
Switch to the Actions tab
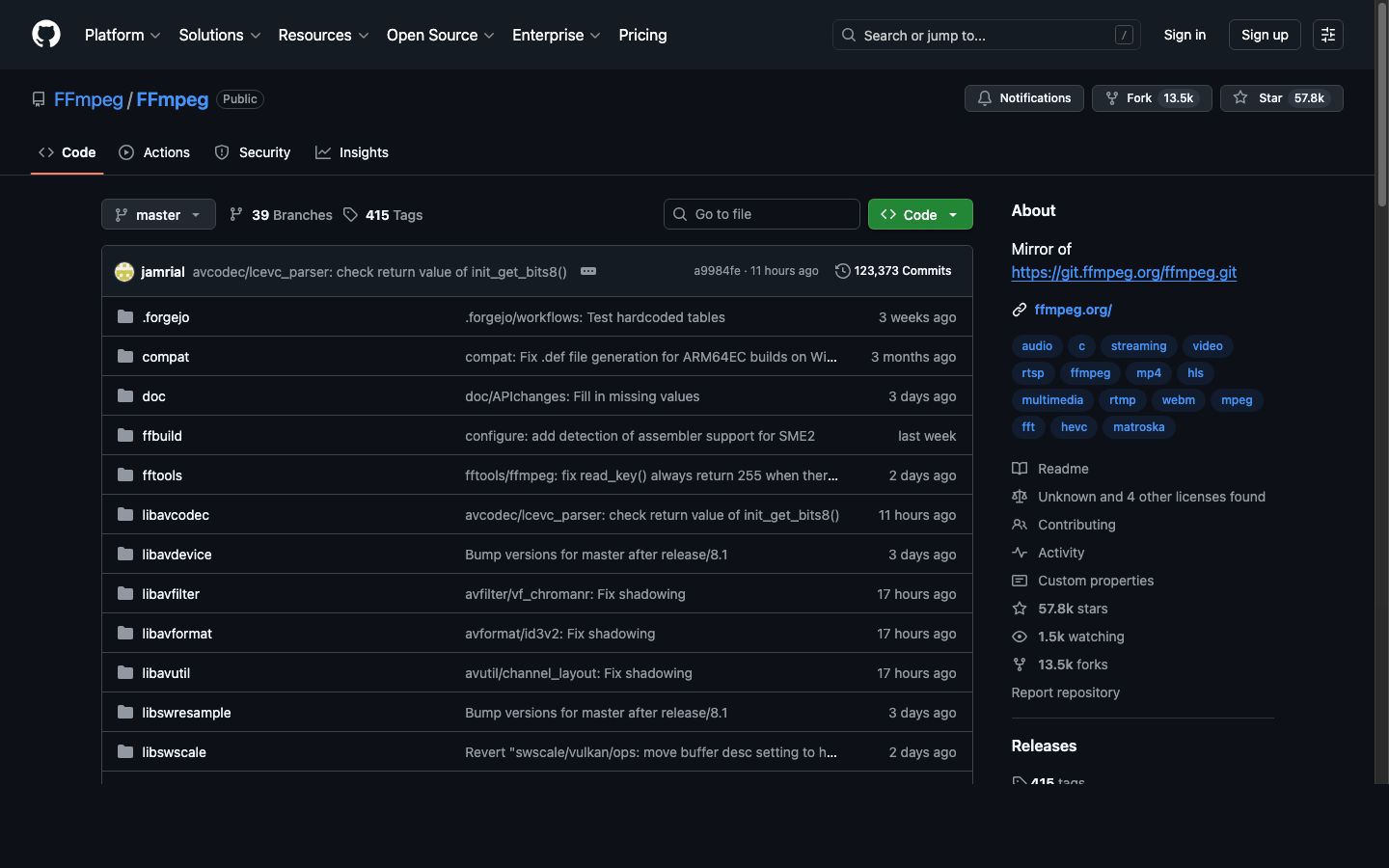tap(153, 151)
